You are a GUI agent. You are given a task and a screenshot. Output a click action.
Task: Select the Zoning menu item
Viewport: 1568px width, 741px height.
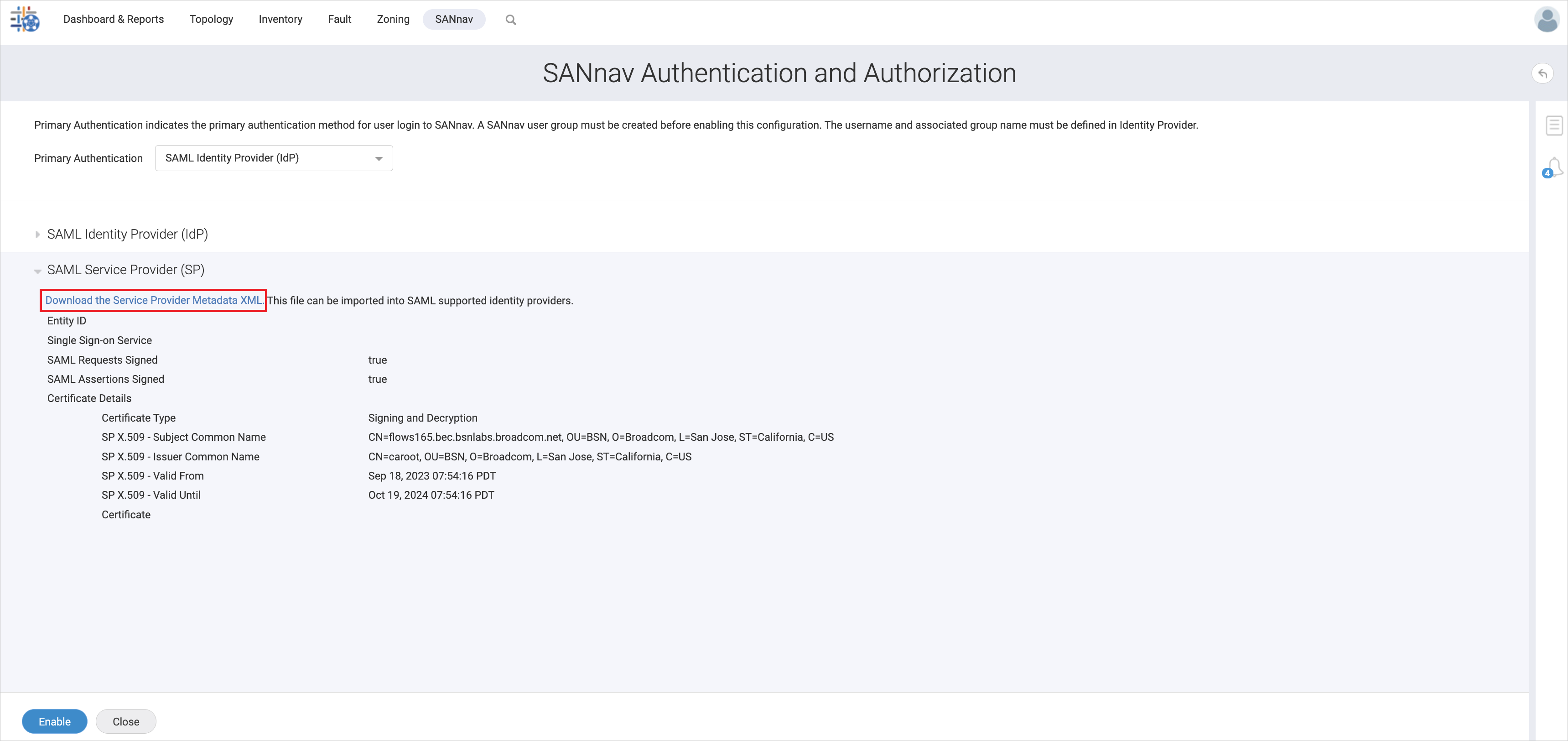point(393,20)
